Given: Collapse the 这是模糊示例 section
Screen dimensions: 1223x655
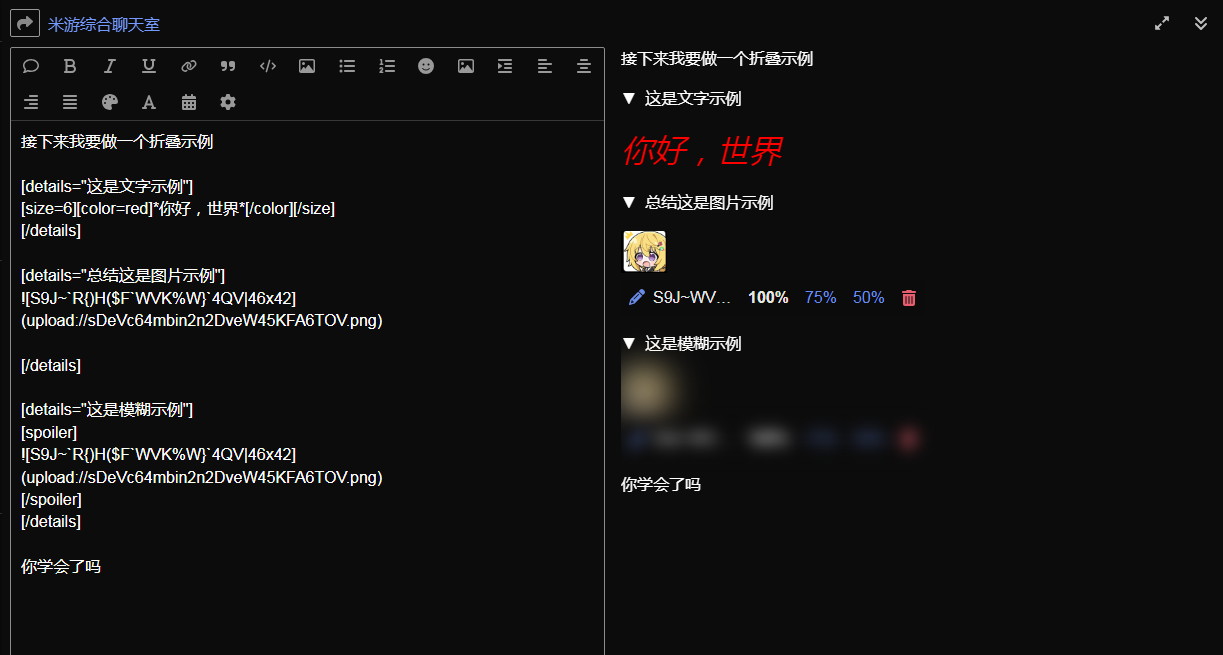Looking at the screenshot, I should [x=681, y=343].
